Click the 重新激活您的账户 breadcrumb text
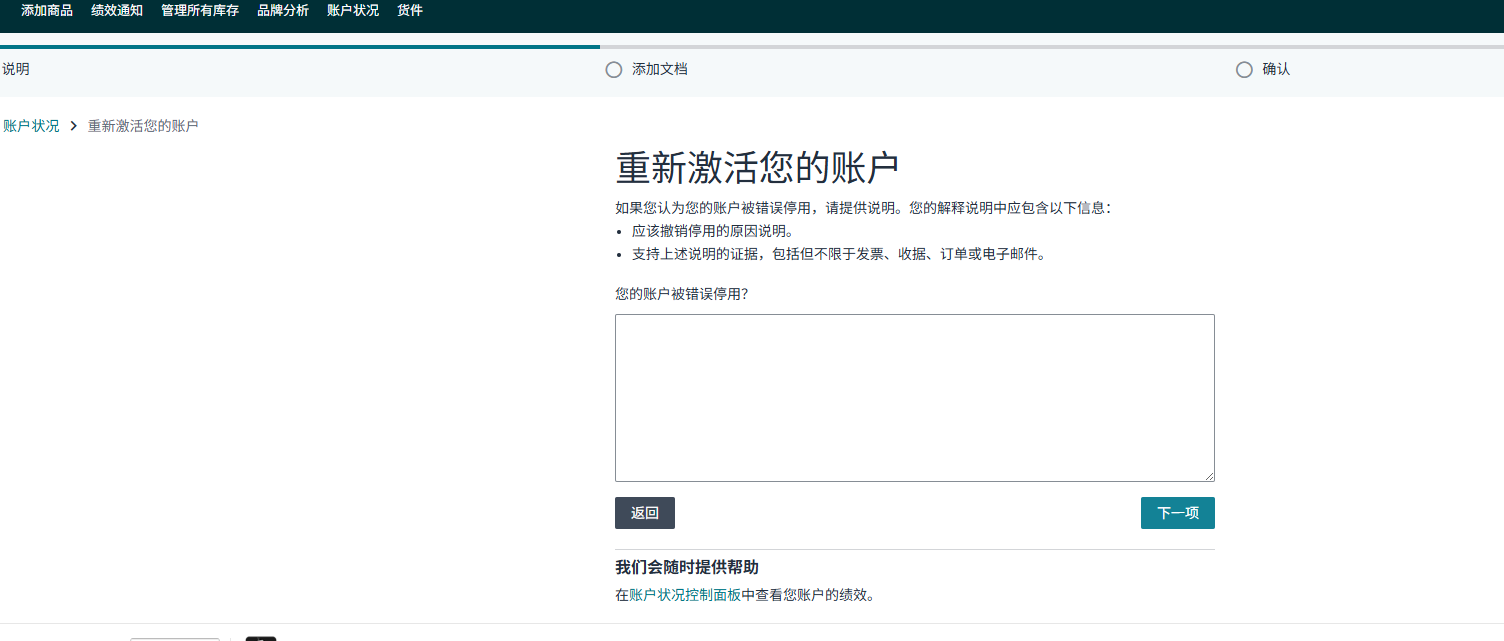1504x641 pixels. [x=143, y=126]
